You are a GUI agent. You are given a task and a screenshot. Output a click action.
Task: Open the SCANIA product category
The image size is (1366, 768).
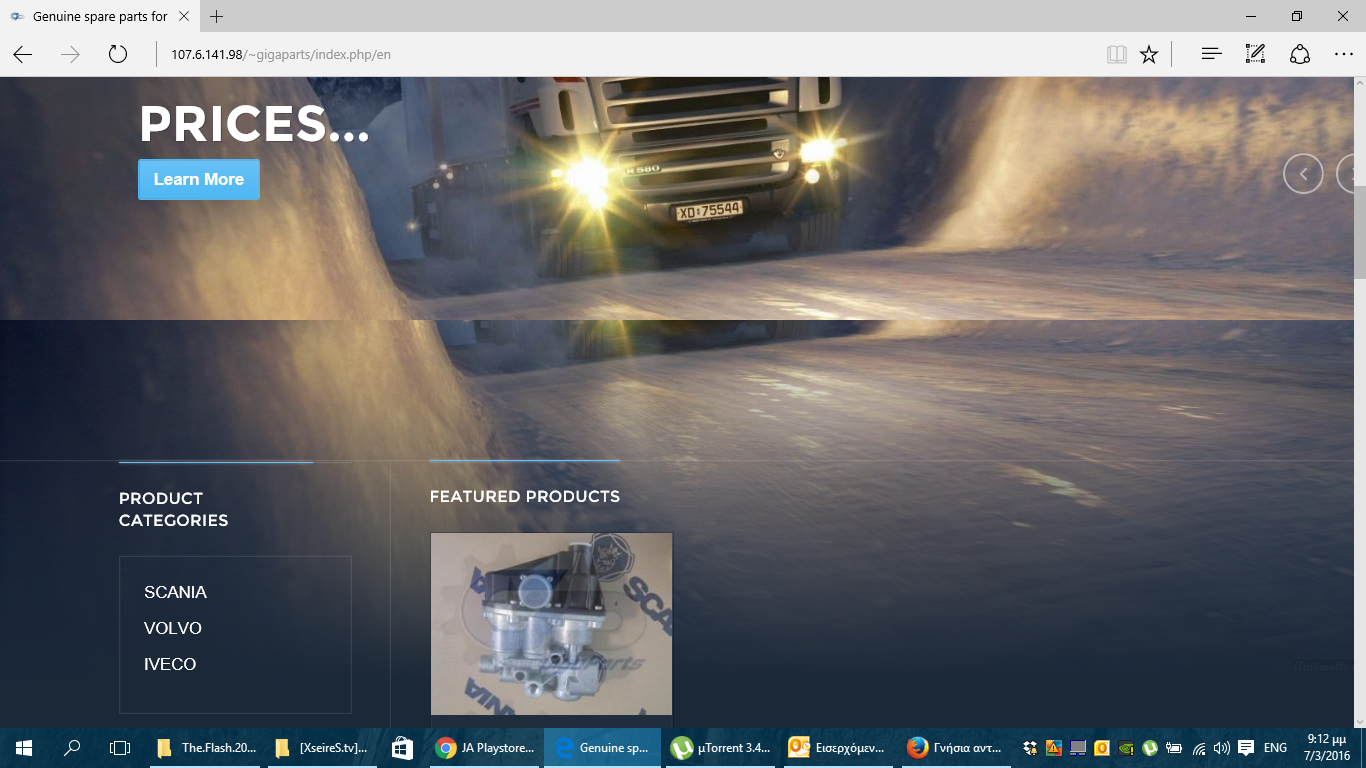(175, 592)
